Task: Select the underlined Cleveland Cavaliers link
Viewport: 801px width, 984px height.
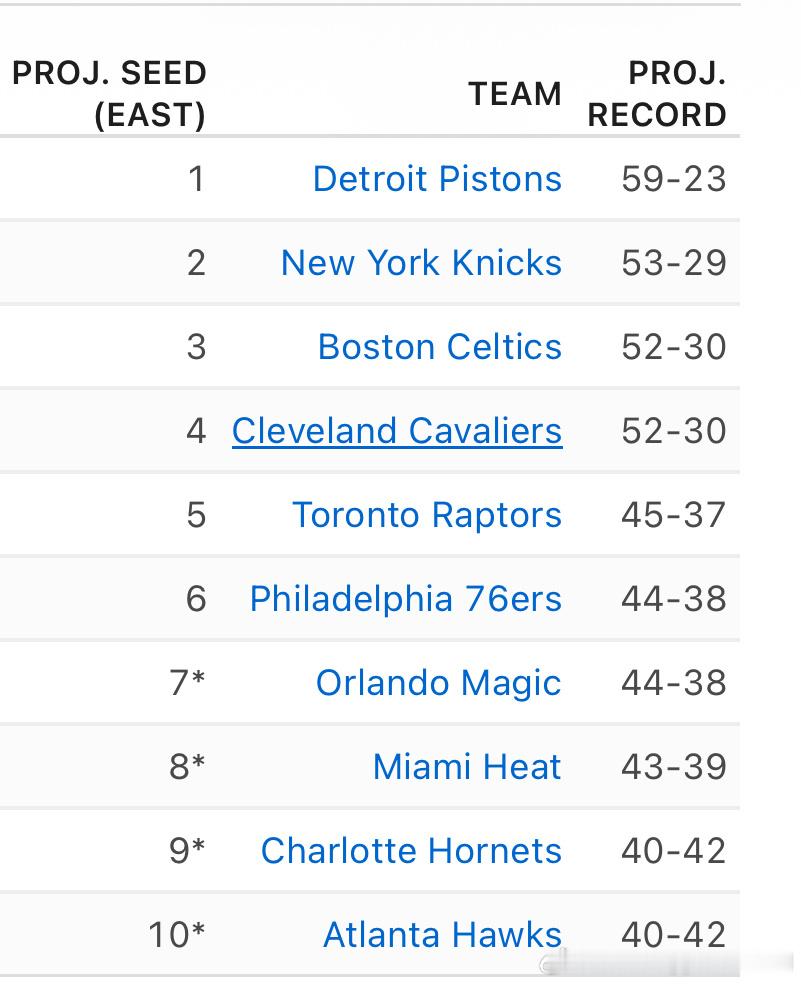Action: tap(397, 431)
